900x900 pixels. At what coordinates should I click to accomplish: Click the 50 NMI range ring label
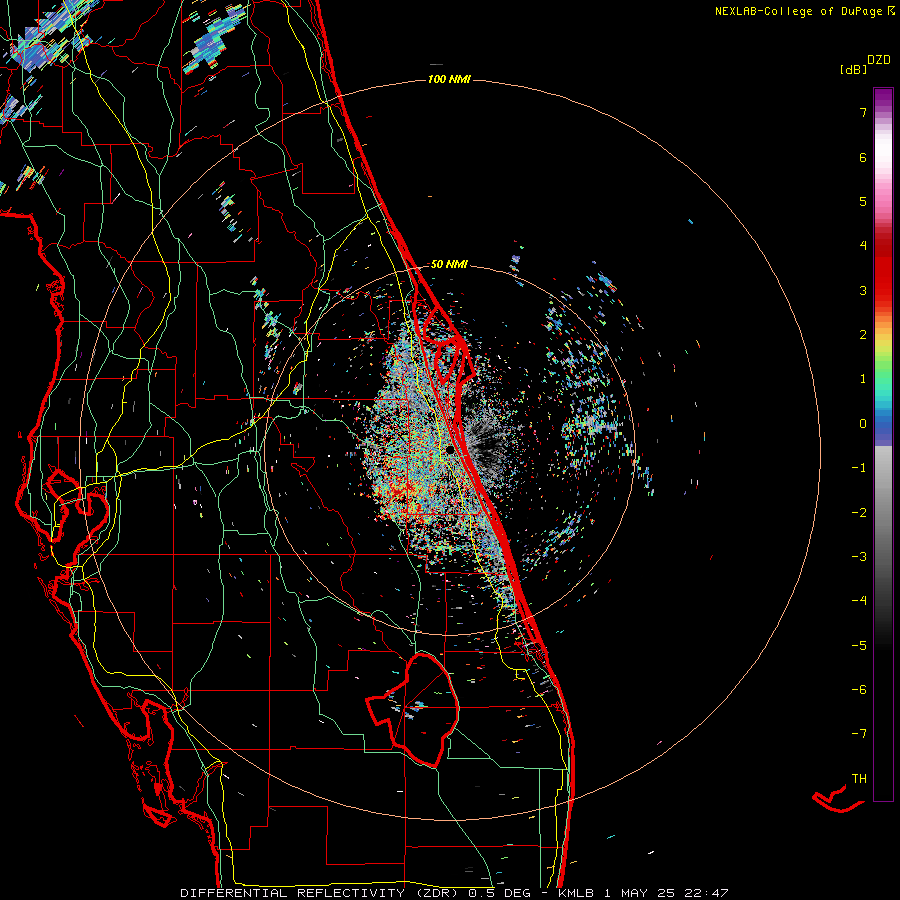pyautogui.click(x=449, y=264)
